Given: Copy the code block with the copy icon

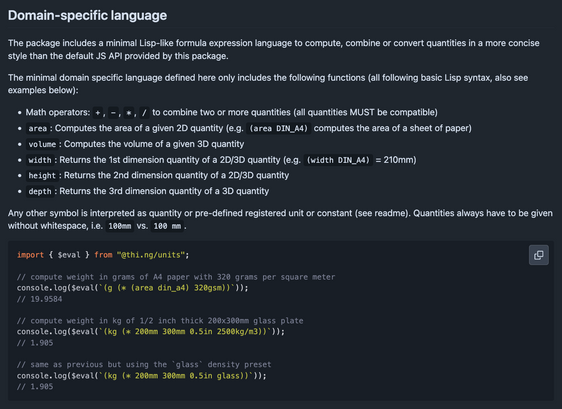Looking at the screenshot, I should [538, 255].
